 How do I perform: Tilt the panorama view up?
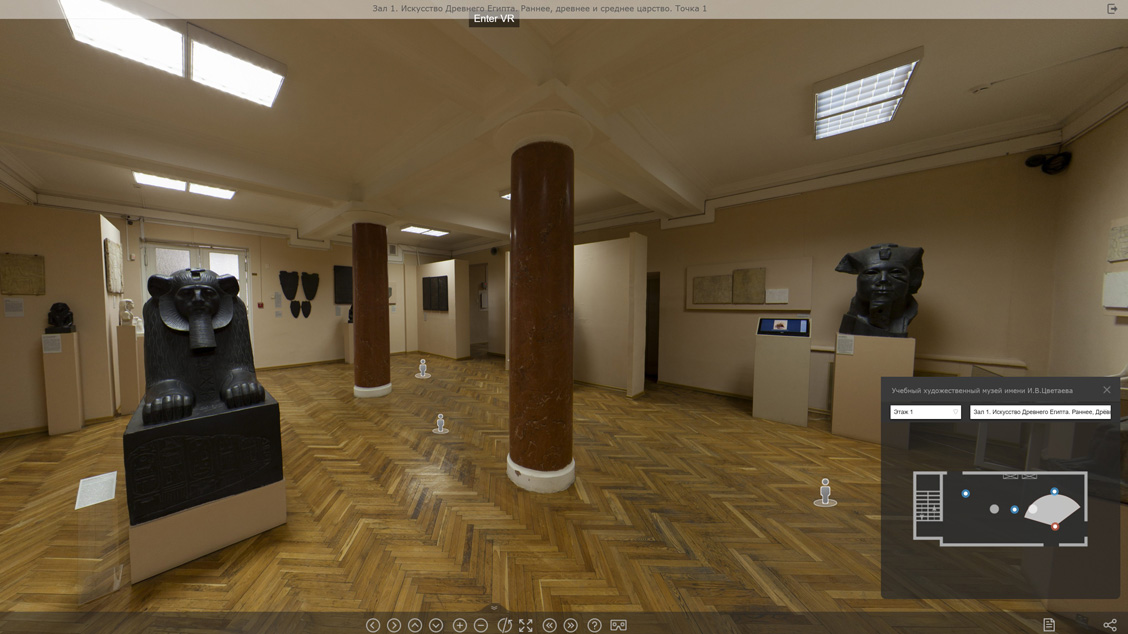click(415, 625)
